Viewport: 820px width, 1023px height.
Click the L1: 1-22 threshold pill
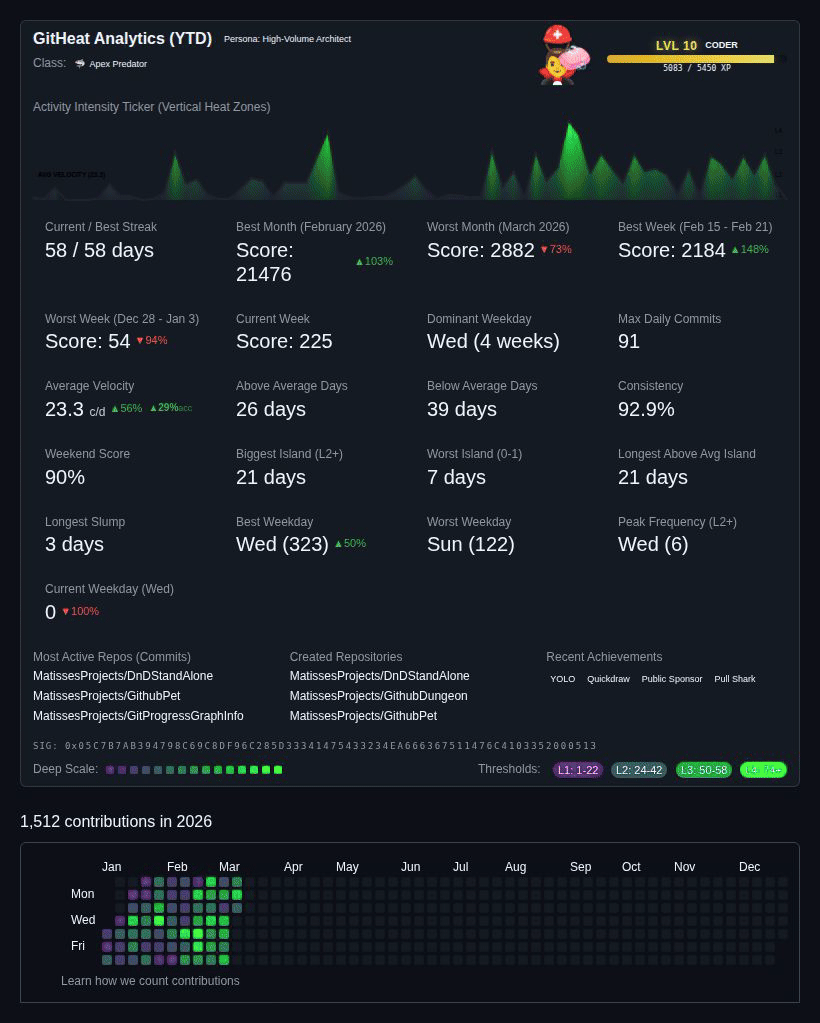[x=578, y=770]
